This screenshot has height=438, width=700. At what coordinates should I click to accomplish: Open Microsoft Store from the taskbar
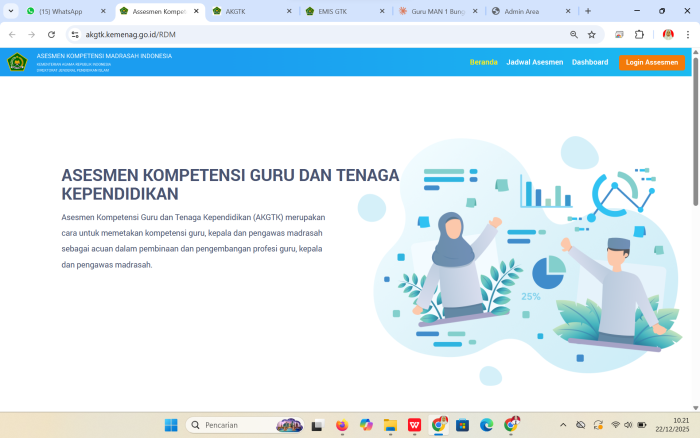point(462,425)
